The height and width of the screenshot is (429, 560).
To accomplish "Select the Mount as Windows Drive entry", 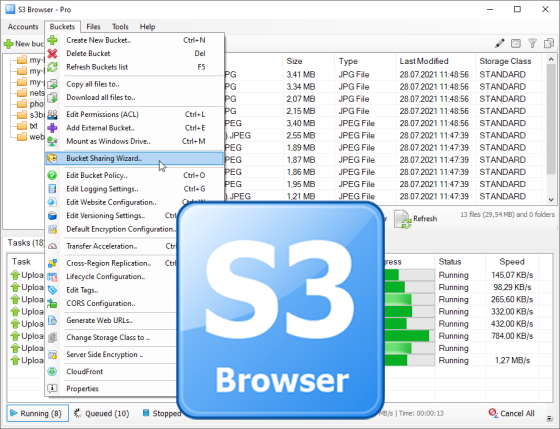I will point(135,141).
